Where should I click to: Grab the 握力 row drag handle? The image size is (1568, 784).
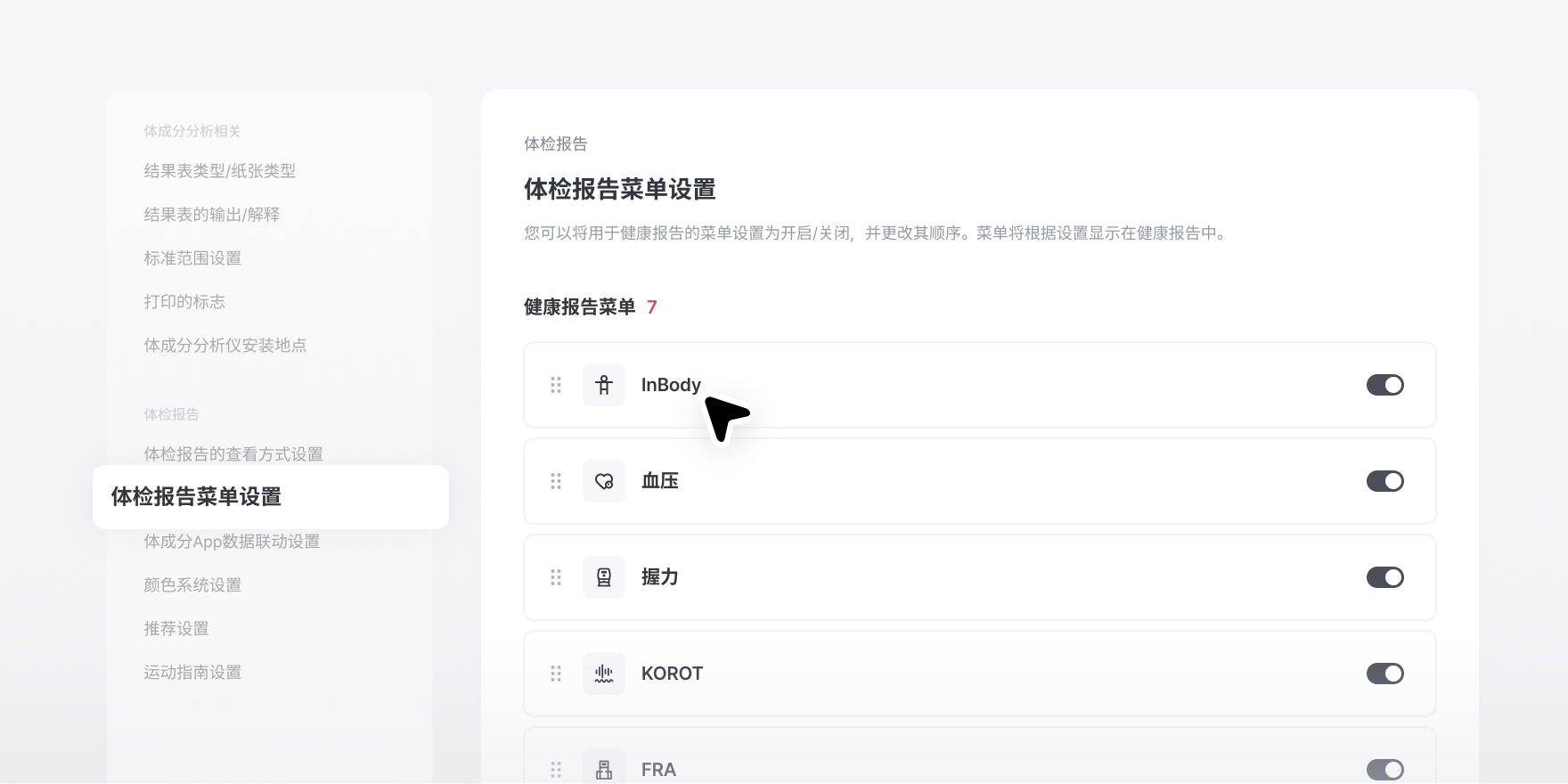pyautogui.click(x=556, y=577)
